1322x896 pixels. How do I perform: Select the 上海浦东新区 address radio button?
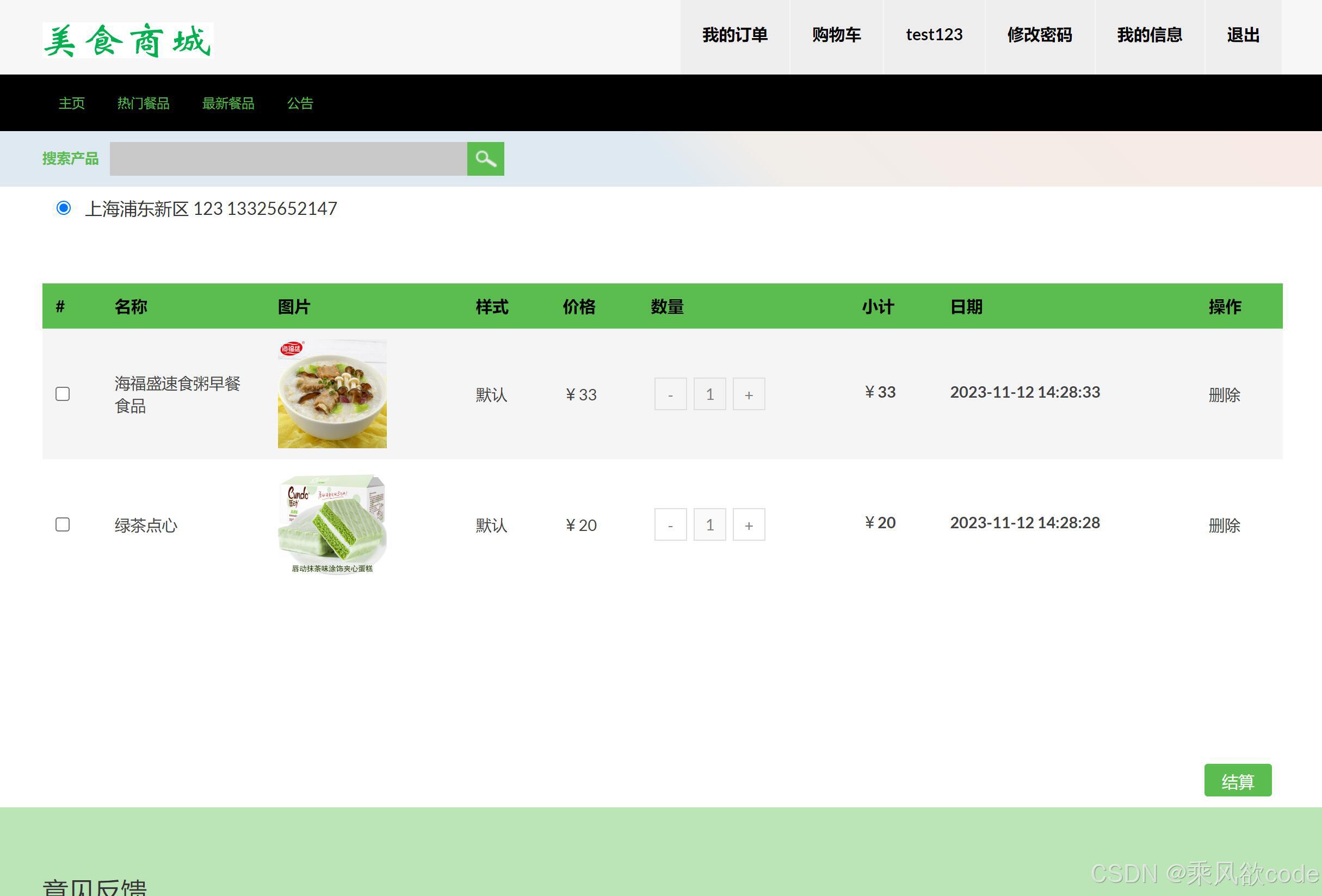(x=64, y=208)
